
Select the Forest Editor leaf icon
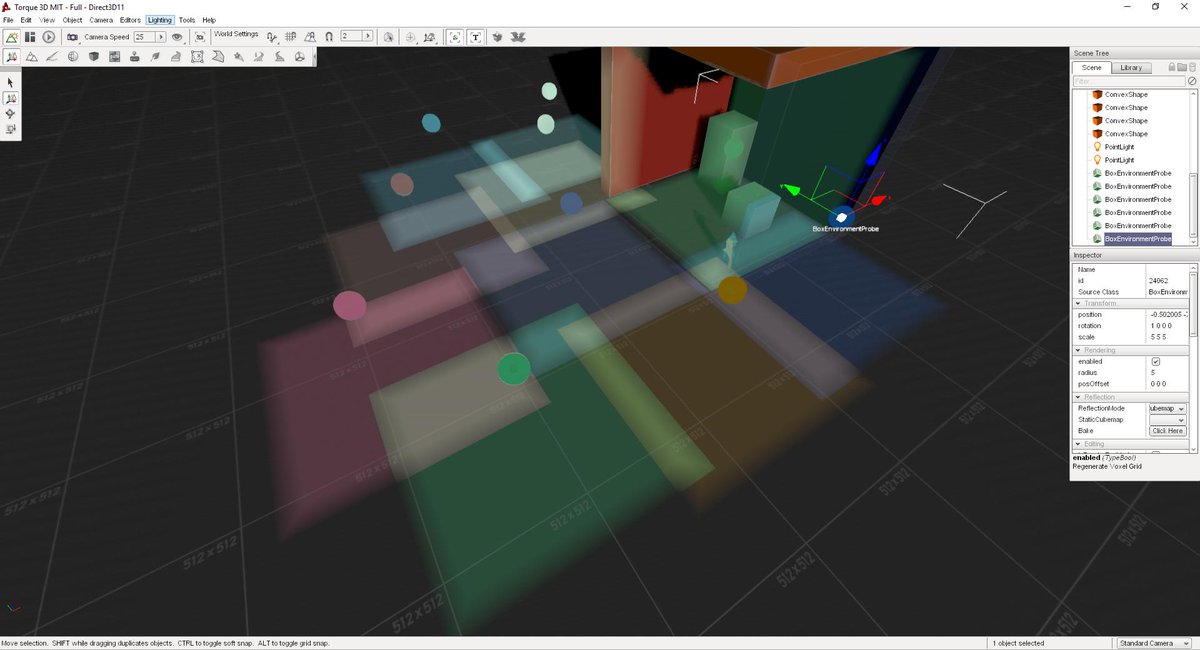tap(155, 56)
